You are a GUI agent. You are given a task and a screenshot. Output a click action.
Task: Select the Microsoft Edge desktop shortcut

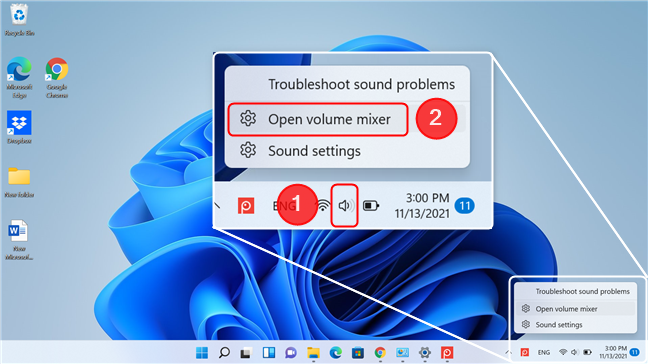(x=19, y=78)
